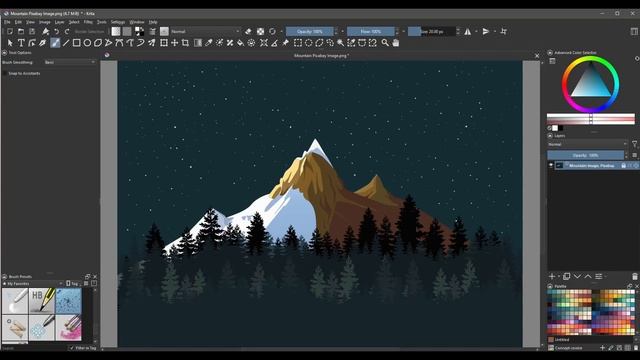Toggle Filter in Tag checkbox

(72, 348)
